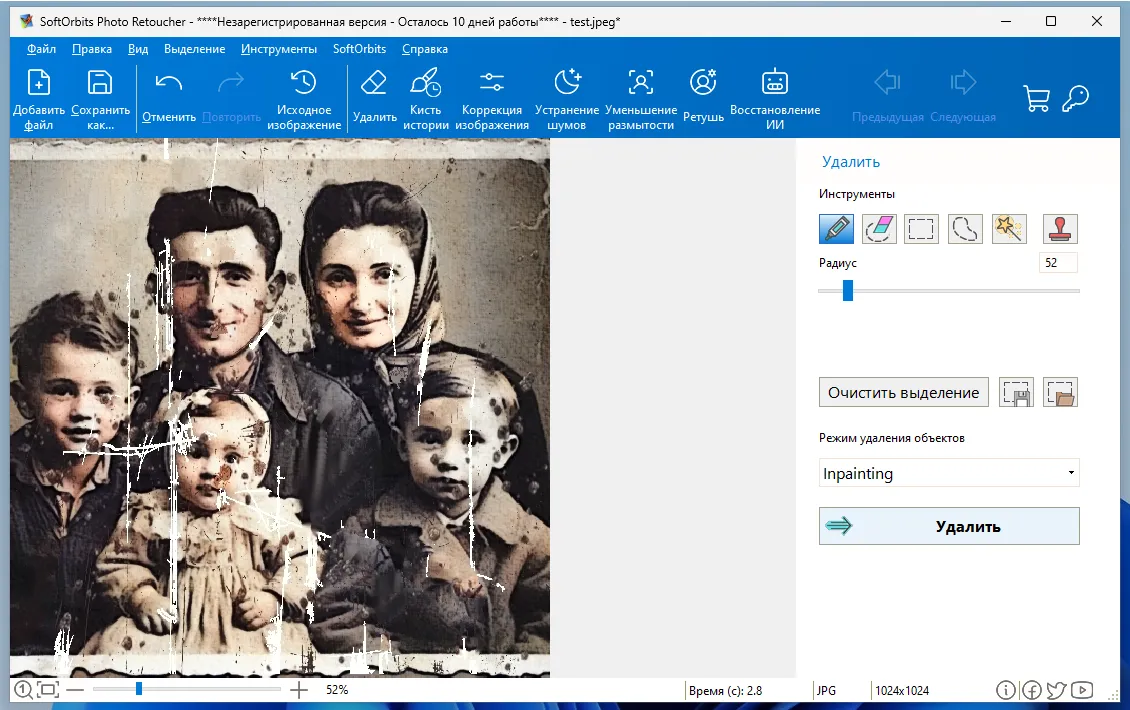
Task: Choose the rectangular selection tool
Action: (x=921, y=229)
